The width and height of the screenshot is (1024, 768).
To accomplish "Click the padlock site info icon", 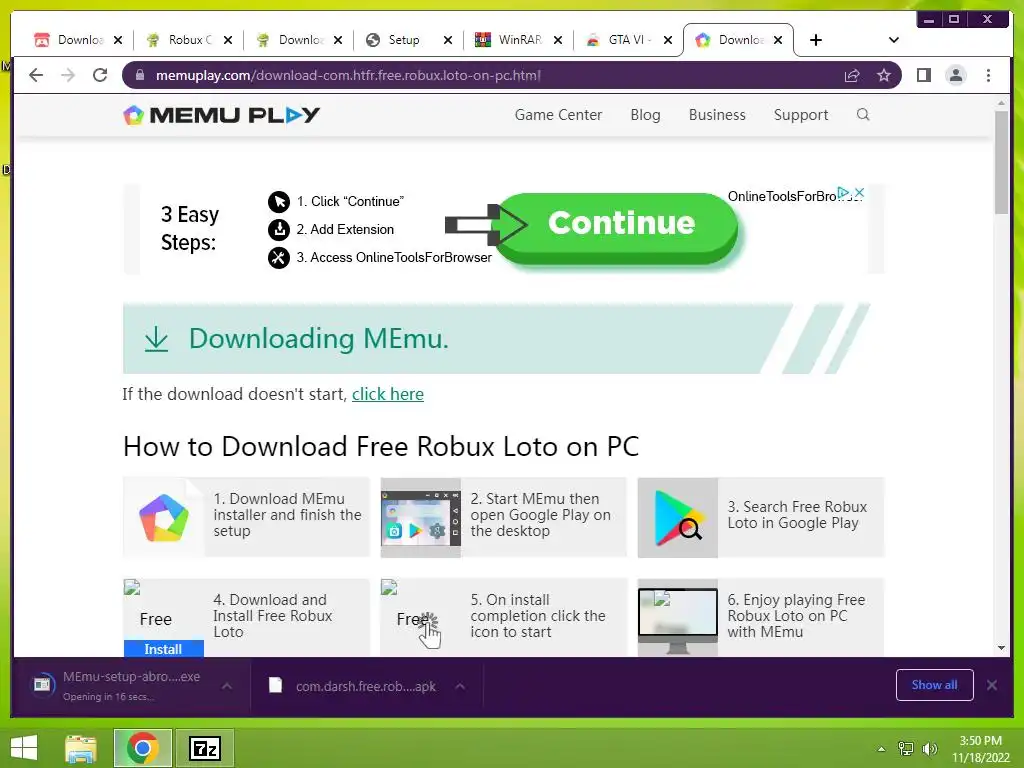I will 140,75.
